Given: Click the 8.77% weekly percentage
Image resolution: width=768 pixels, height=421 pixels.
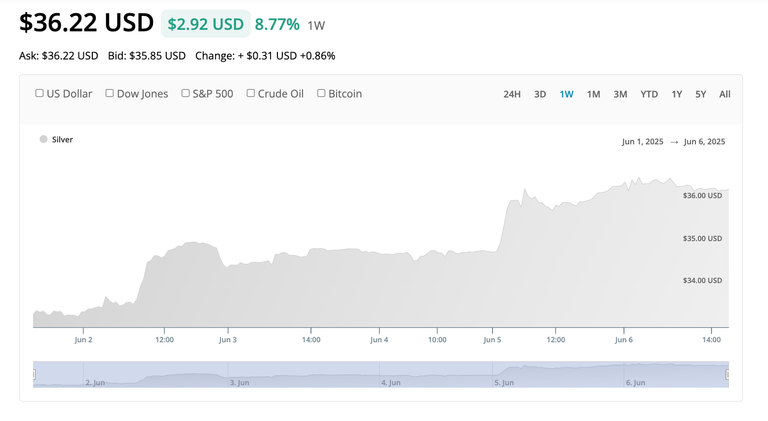Looking at the screenshot, I should (277, 24).
